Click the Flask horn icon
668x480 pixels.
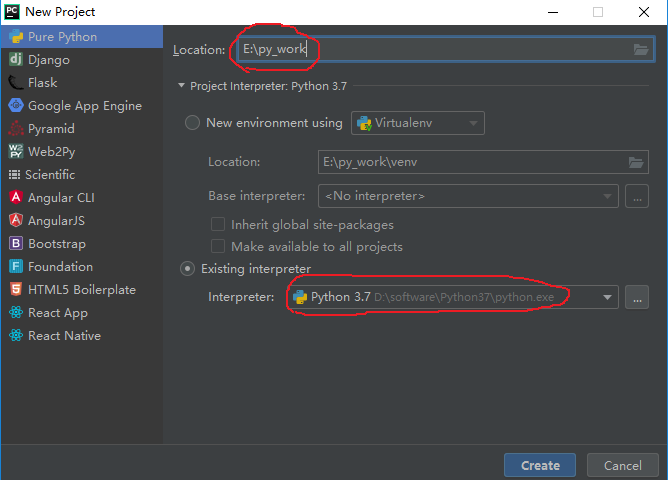click(x=16, y=83)
